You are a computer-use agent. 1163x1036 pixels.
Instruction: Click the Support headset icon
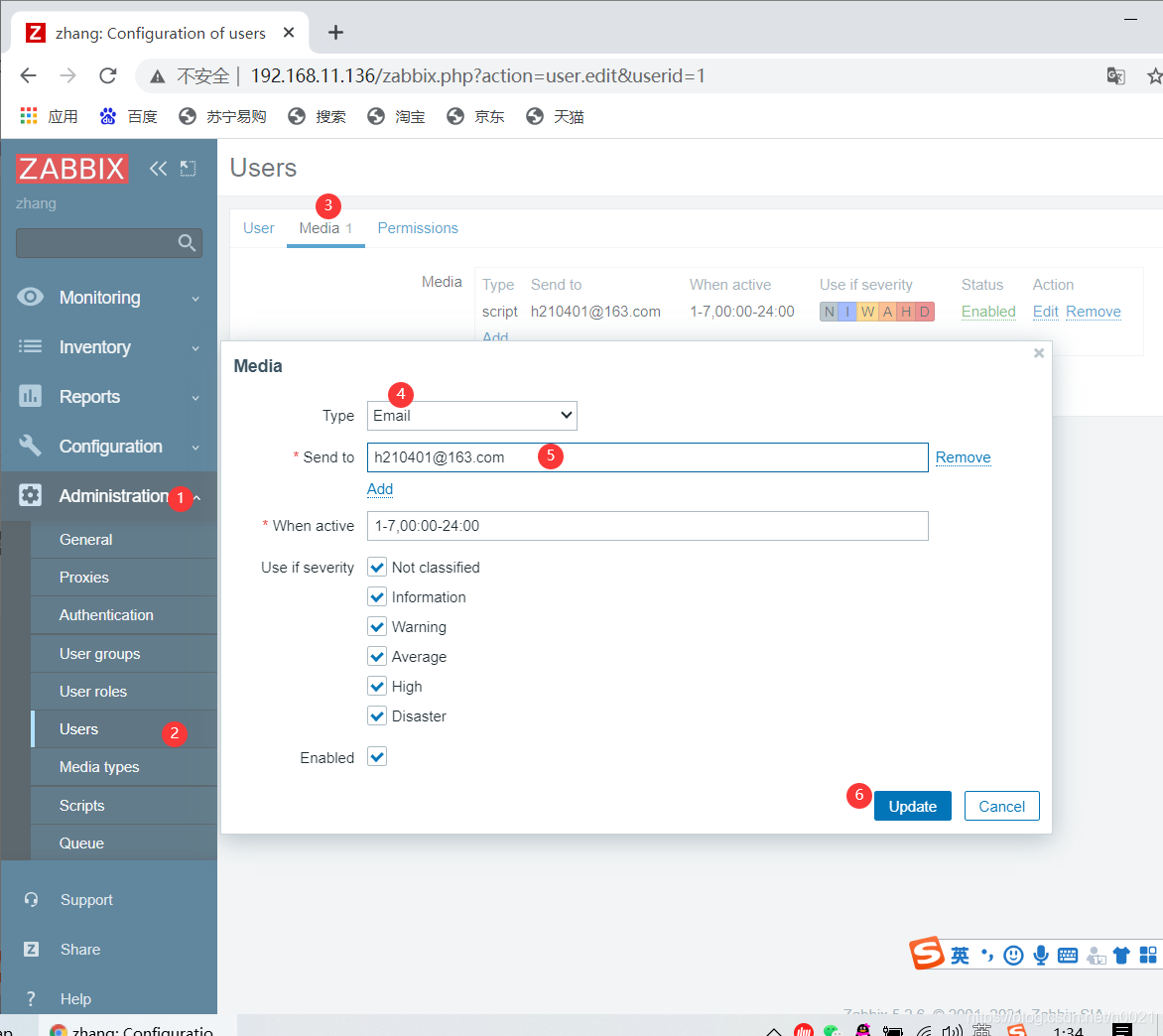click(x=31, y=899)
